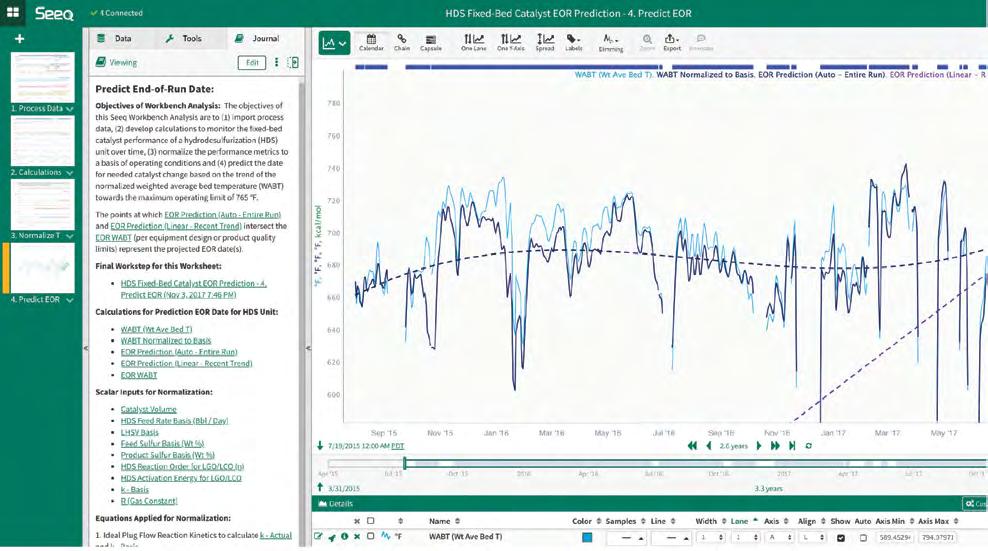Image resolution: width=988 pixels, height=551 pixels.
Task: Open the Dimming options menu
Action: click(x=611, y=42)
